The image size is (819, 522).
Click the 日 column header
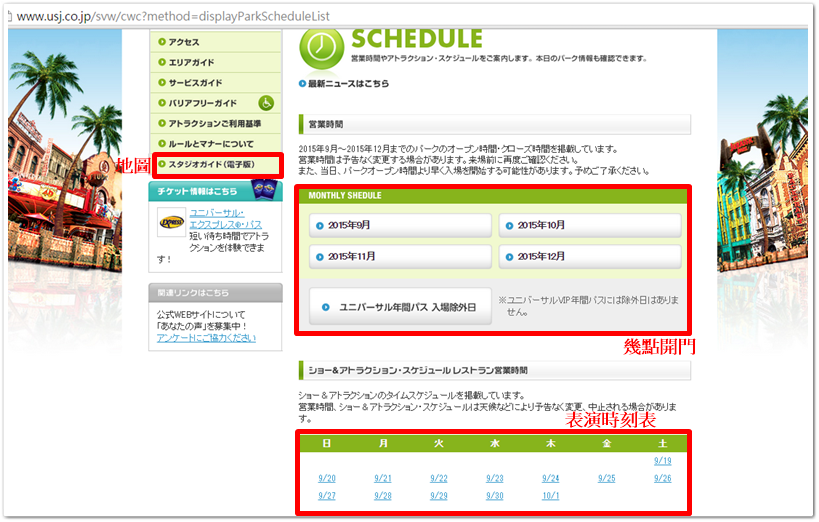tap(327, 443)
